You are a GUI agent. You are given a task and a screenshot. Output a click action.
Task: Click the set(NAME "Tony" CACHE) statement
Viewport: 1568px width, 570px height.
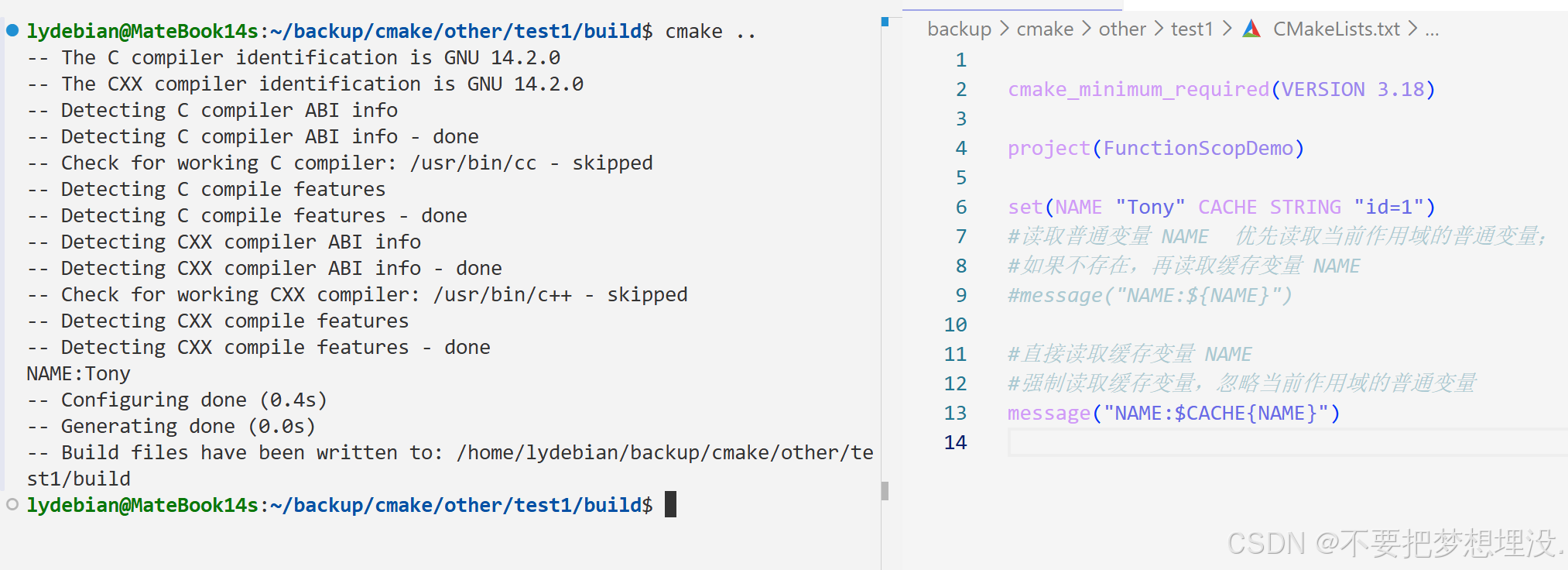click(x=1221, y=207)
